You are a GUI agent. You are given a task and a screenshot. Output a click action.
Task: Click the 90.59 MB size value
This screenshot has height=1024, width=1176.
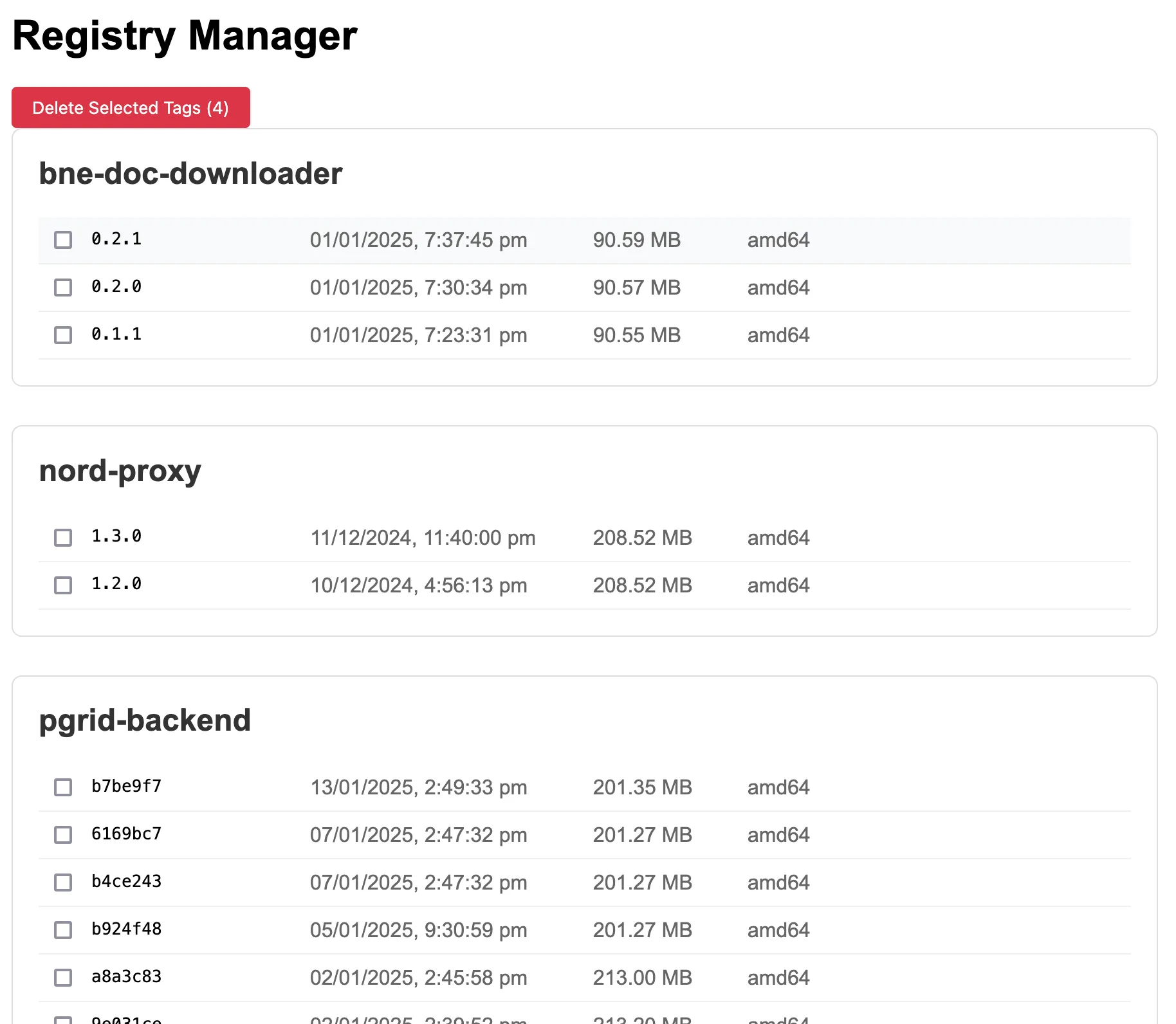[636, 240]
